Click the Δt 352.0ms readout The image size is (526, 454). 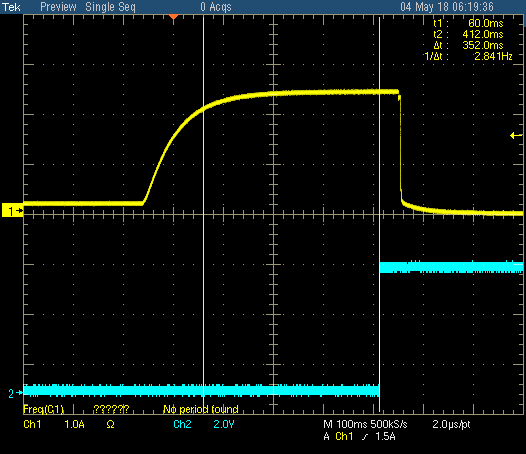pyautogui.click(x=468, y=45)
